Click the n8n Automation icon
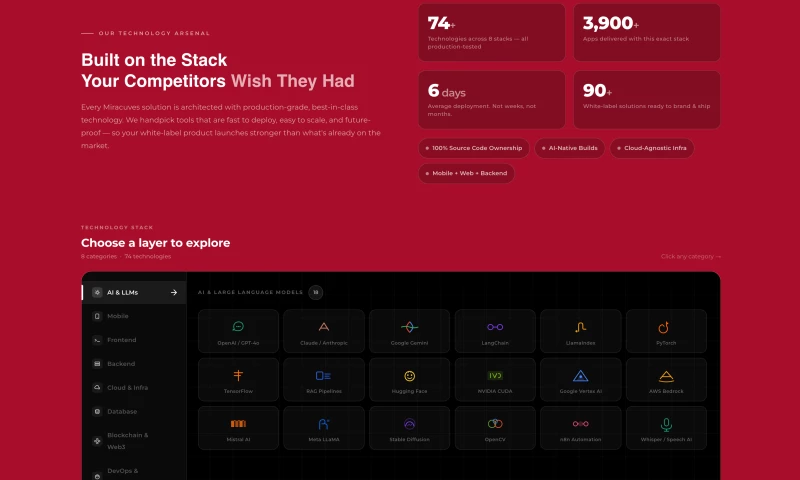This screenshot has height=480, width=800. click(581, 423)
